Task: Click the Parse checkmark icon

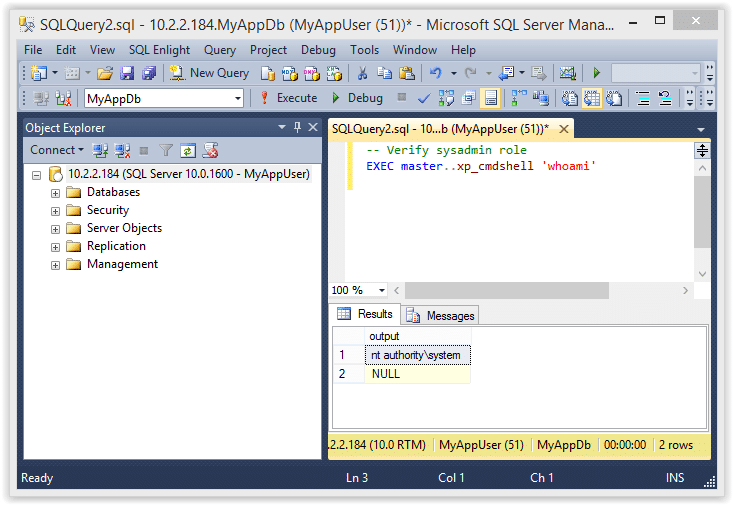Action: click(x=424, y=98)
